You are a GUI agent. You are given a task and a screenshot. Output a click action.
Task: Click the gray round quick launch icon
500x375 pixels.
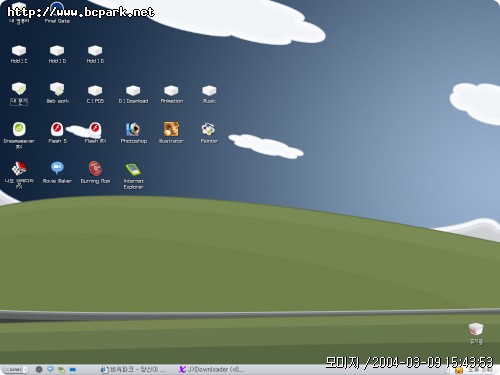point(39,369)
